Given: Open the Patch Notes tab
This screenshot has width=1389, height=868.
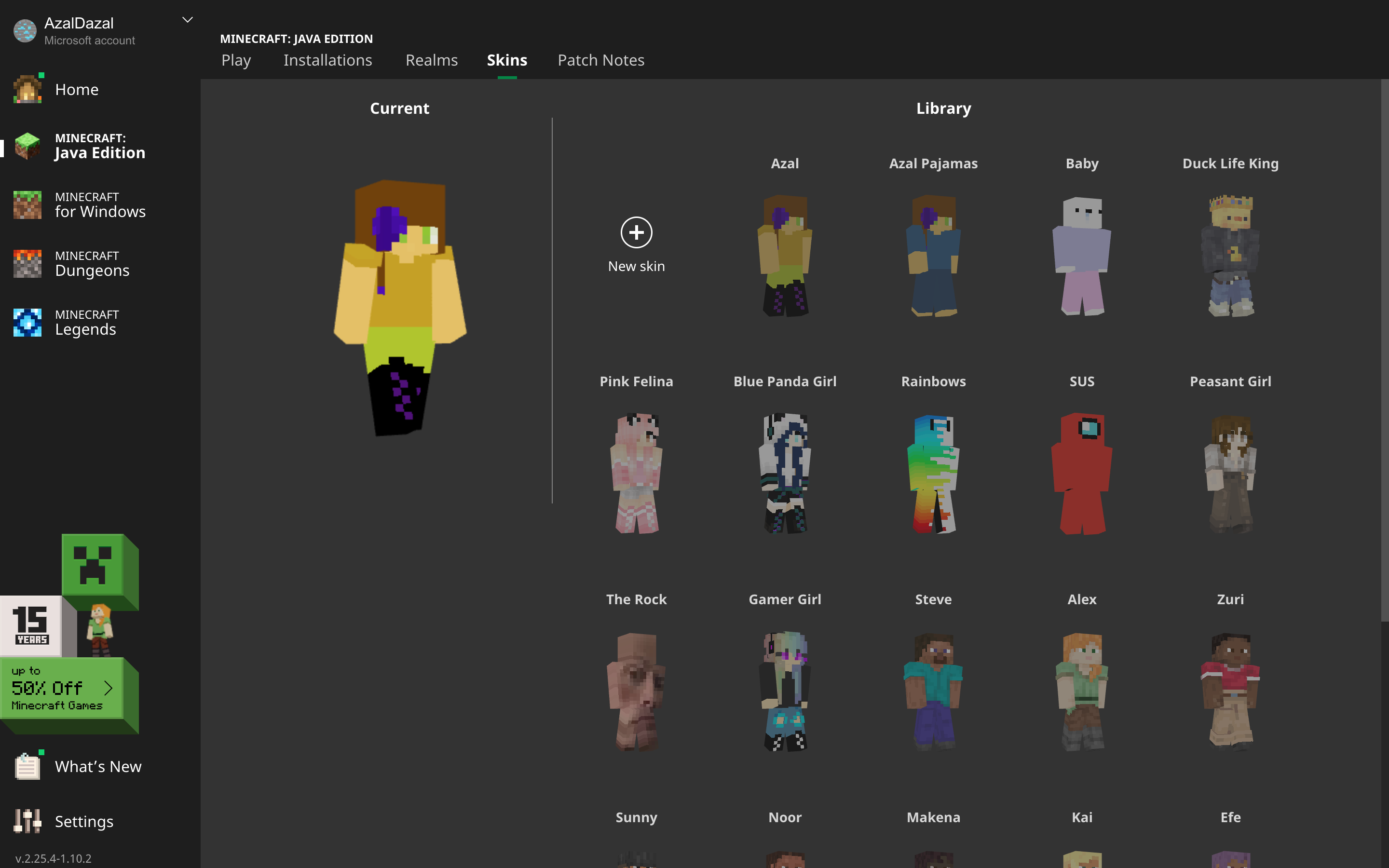Looking at the screenshot, I should [x=600, y=60].
